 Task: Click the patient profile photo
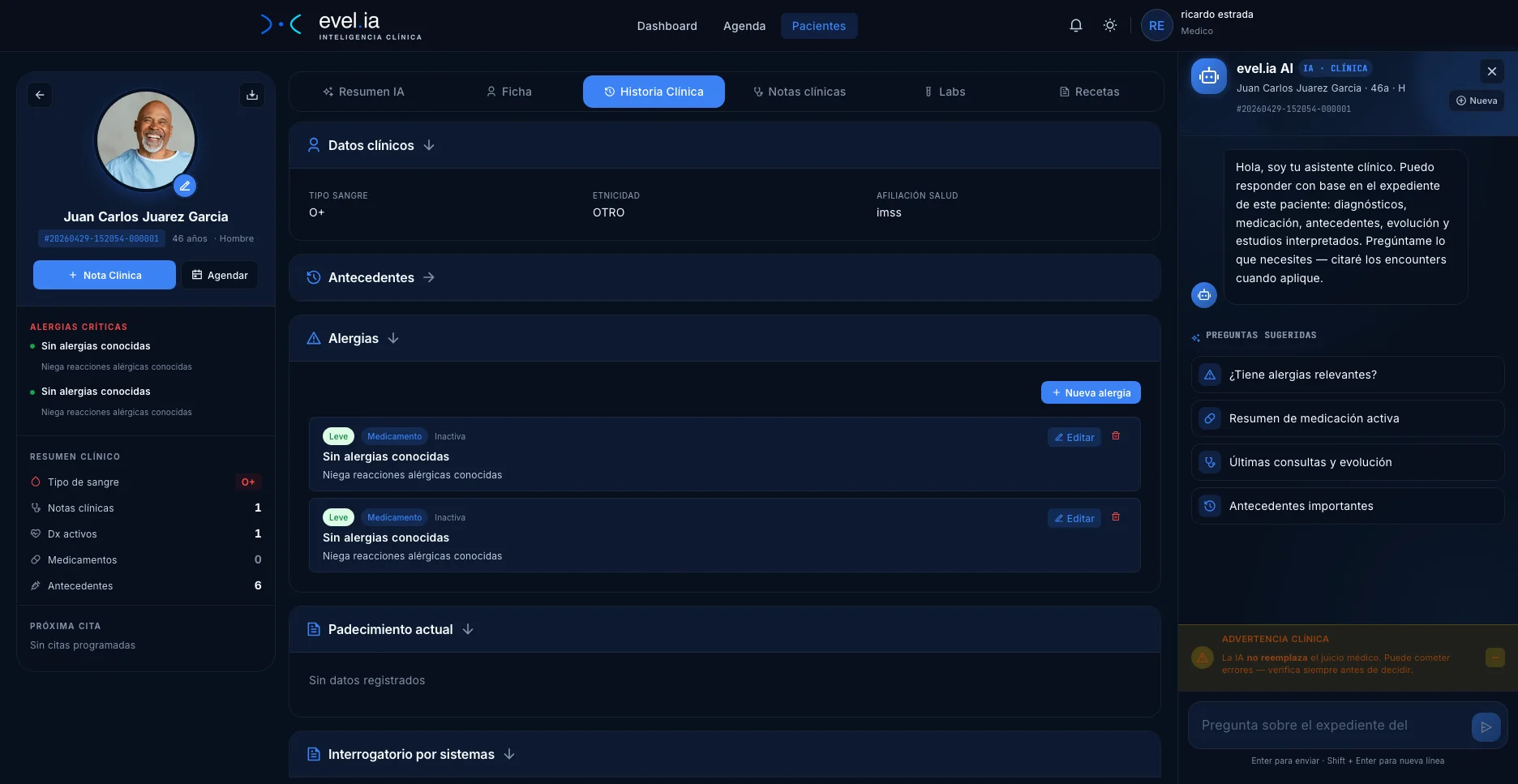[x=146, y=139]
